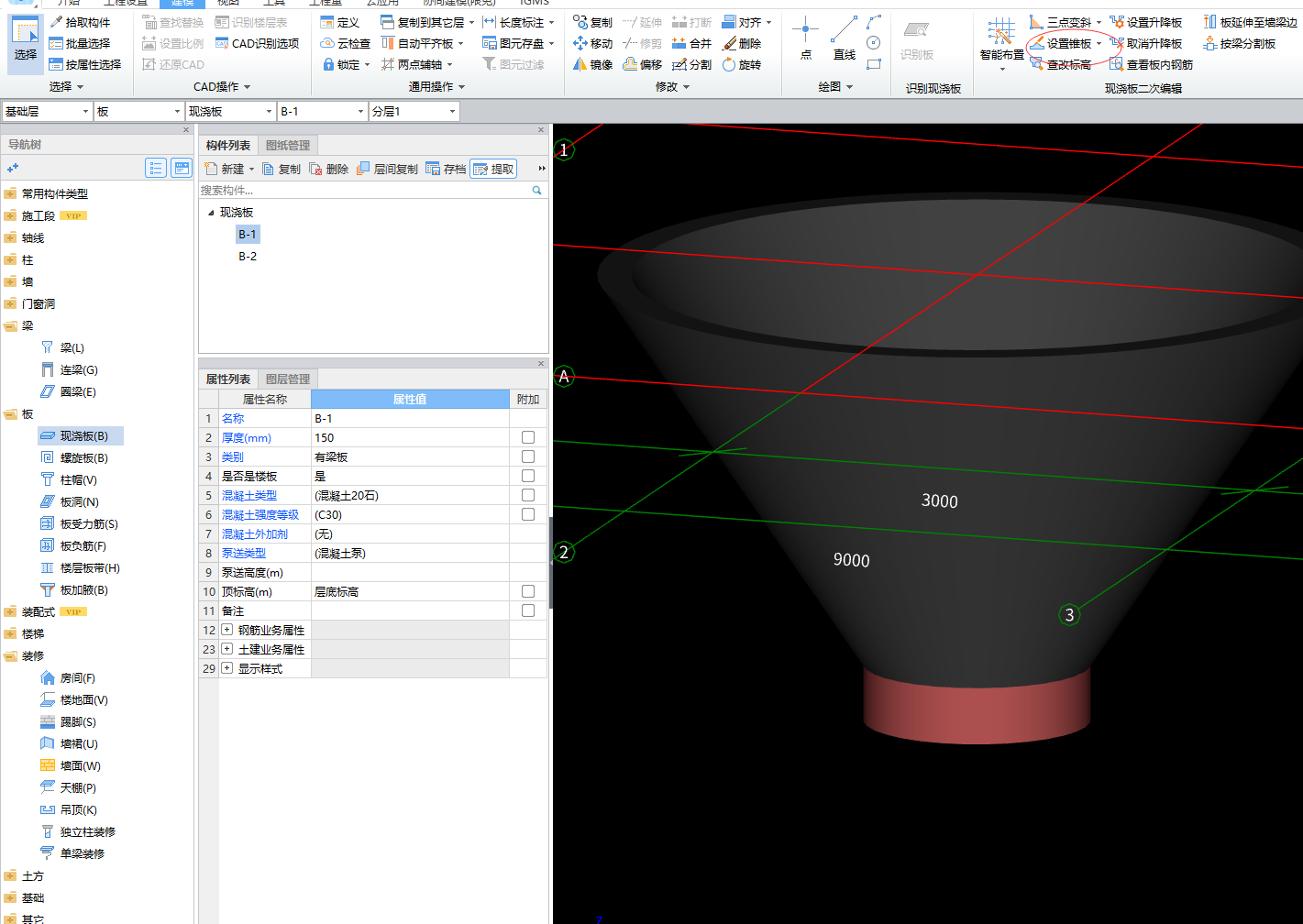
Task: Expand 显示样式 property group
Action: [227, 668]
